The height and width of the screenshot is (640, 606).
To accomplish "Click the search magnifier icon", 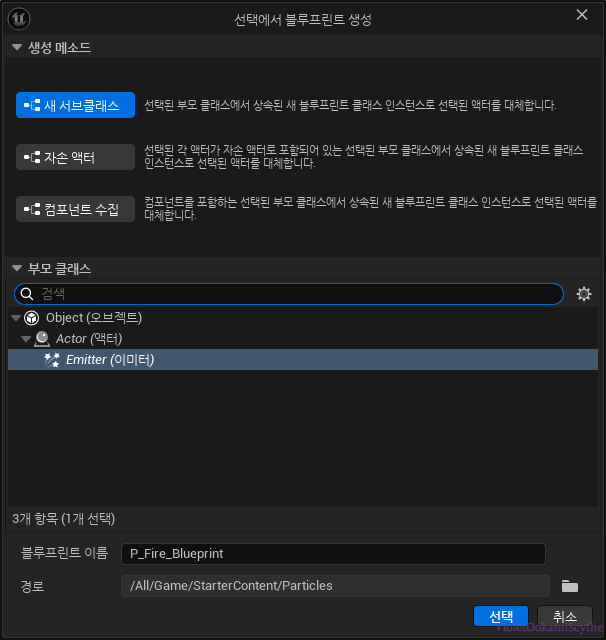I will tap(27, 294).
